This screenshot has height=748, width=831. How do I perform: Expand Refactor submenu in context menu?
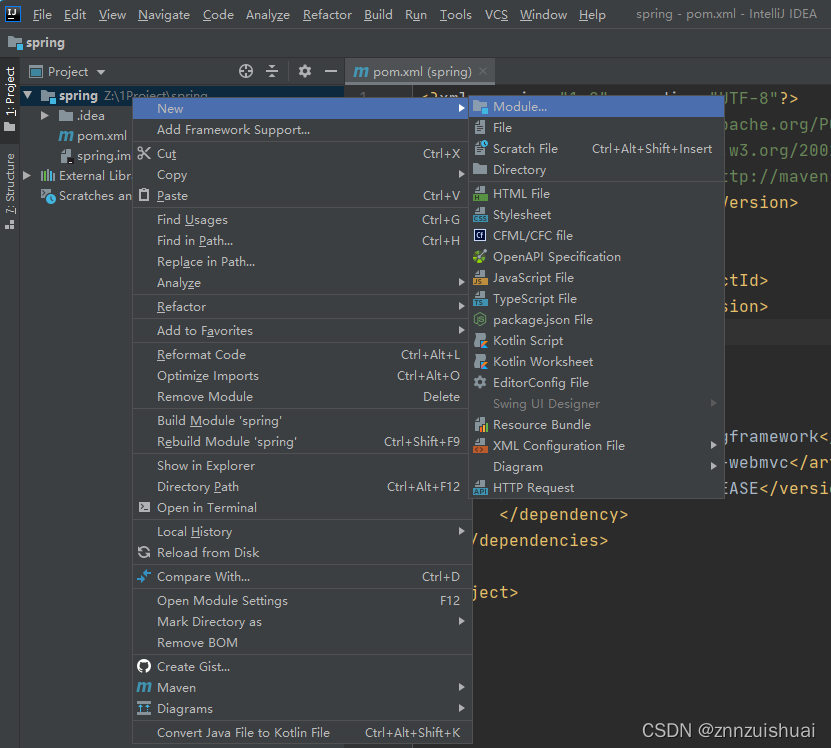(302, 306)
